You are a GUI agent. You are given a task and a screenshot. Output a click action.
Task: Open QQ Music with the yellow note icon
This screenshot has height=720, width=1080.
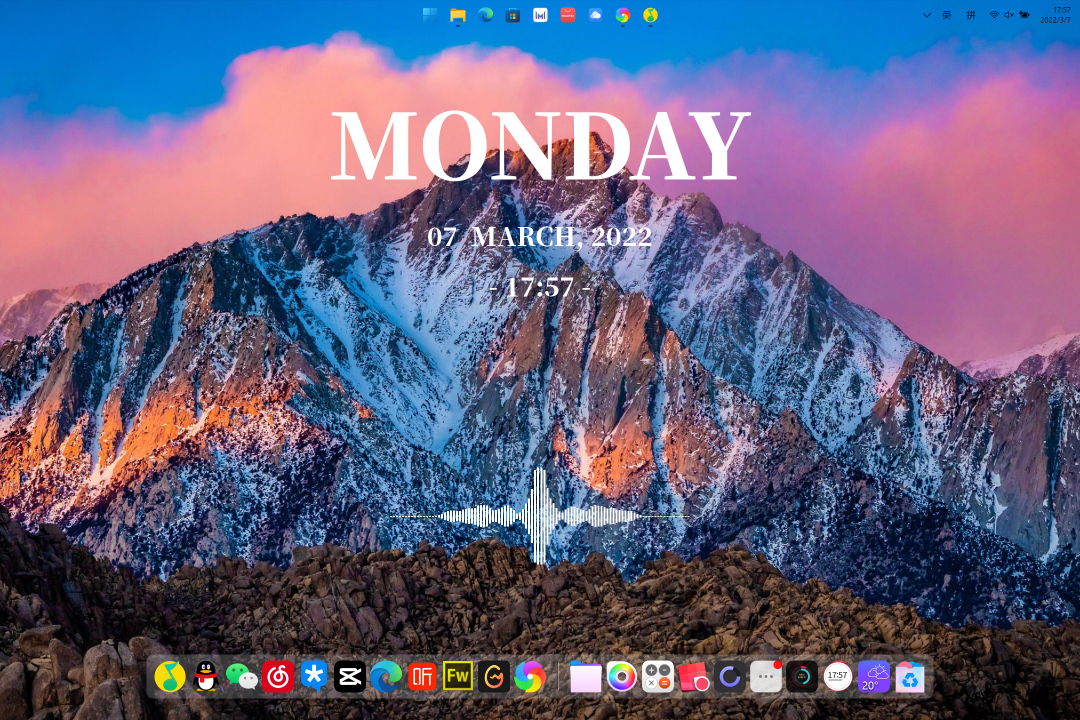click(170, 677)
